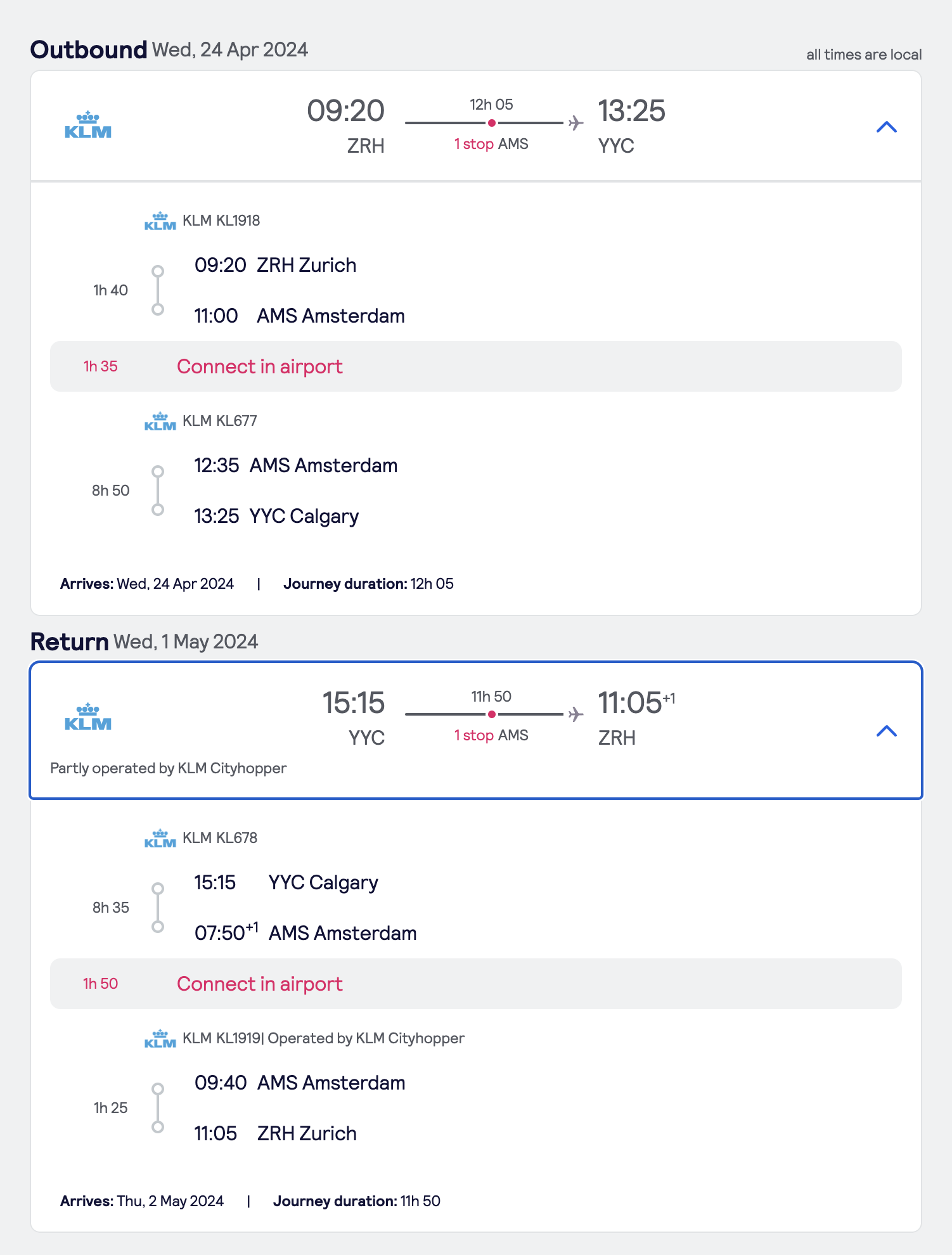The height and width of the screenshot is (1255, 952).
Task: Collapse the outbound flight details chevron
Action: tap(886, 127)
